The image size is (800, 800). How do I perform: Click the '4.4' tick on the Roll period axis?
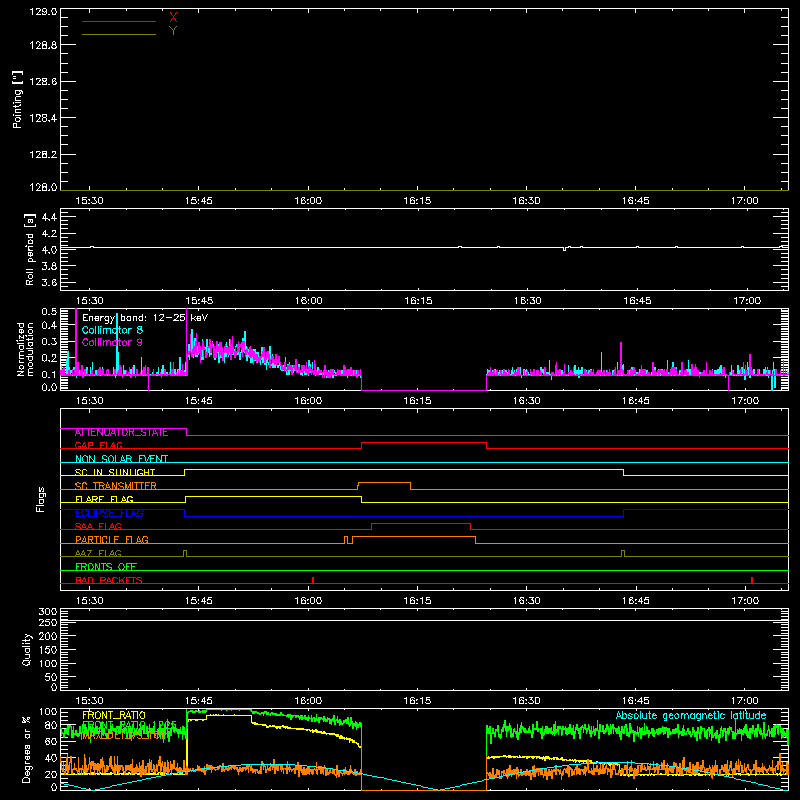click(49, 217)
